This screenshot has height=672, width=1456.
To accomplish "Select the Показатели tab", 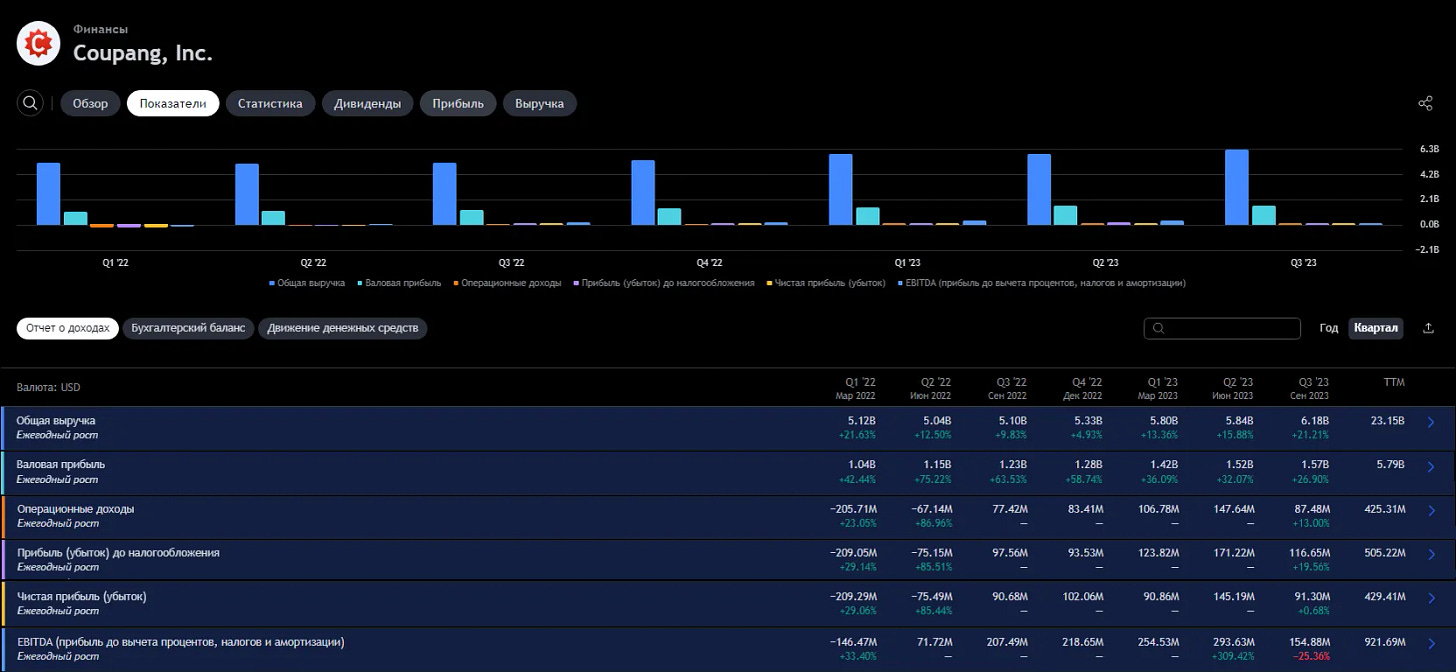I will (x=173, y=103).
